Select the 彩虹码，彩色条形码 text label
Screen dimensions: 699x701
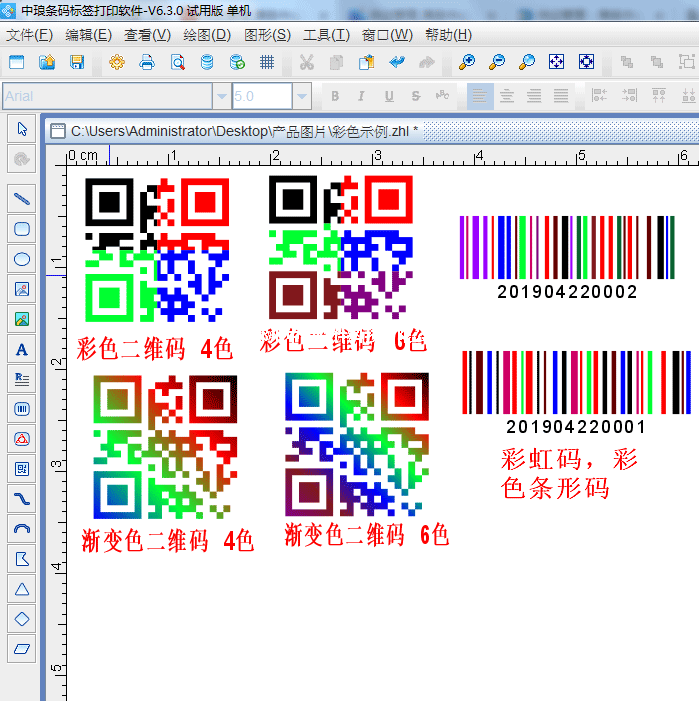568,474
